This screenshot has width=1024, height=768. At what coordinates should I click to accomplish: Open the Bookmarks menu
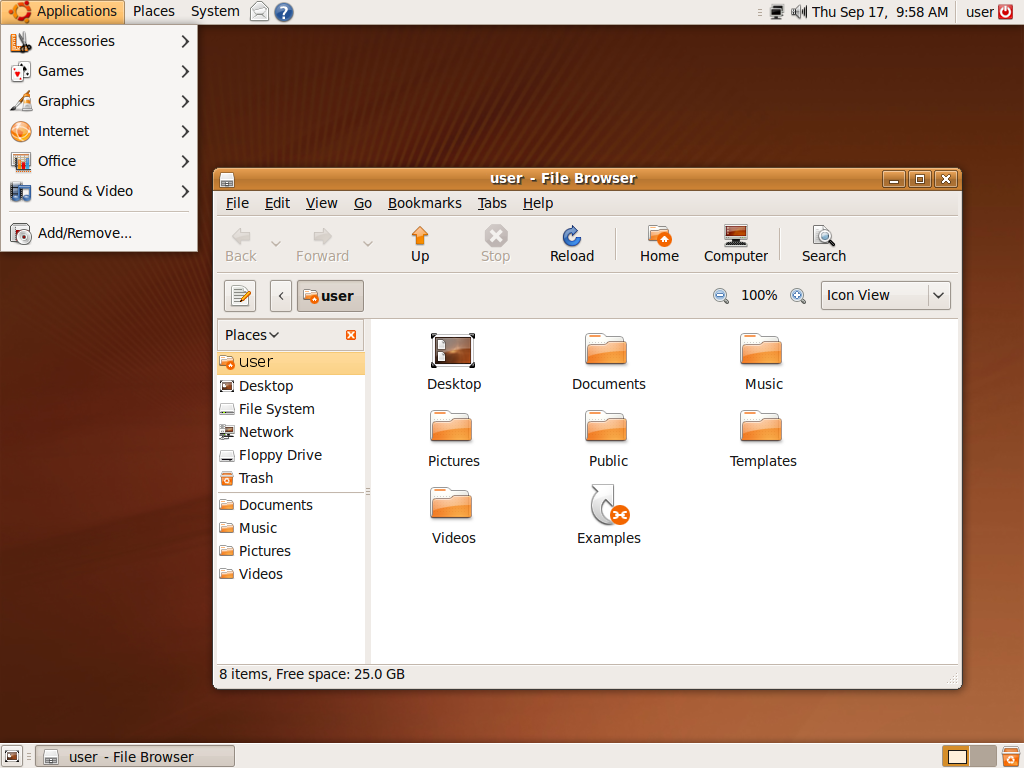424,203
